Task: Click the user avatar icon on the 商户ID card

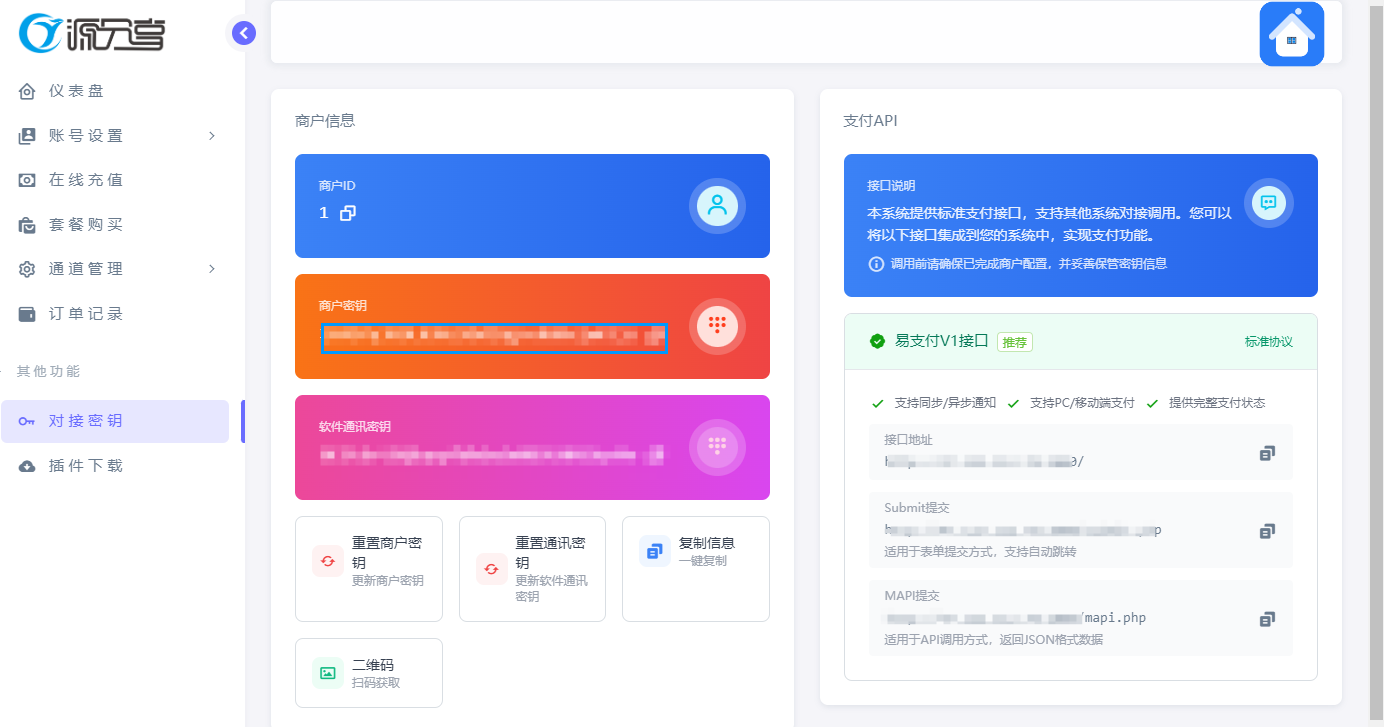Action: (x=717, y=206)
